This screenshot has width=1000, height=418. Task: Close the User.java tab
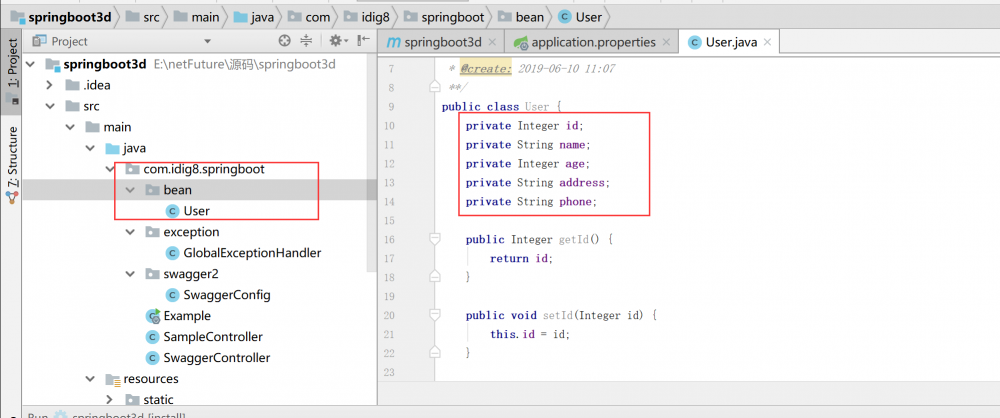point(767,42)
